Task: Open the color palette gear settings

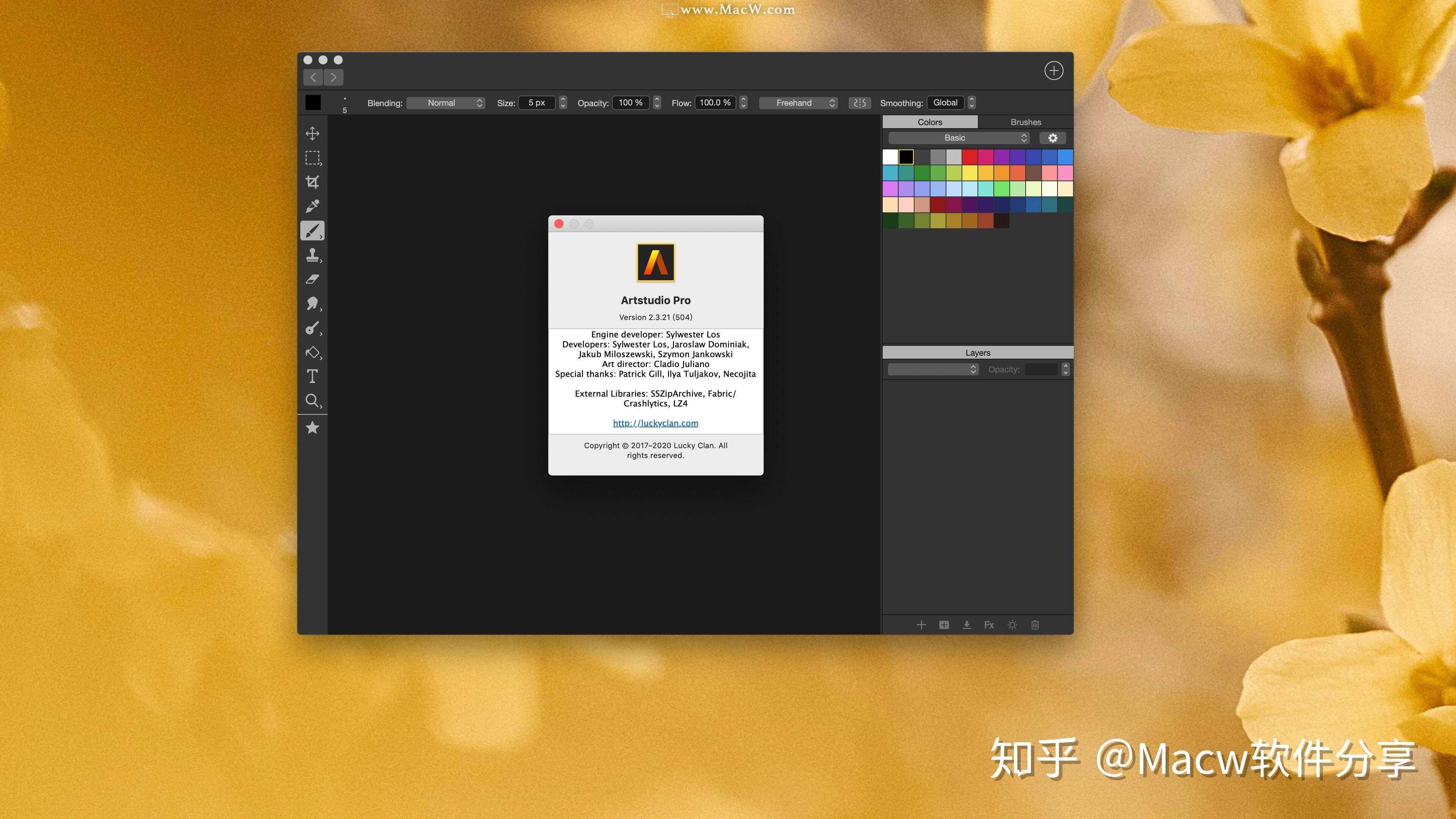Action: [x=1053, y=138]
